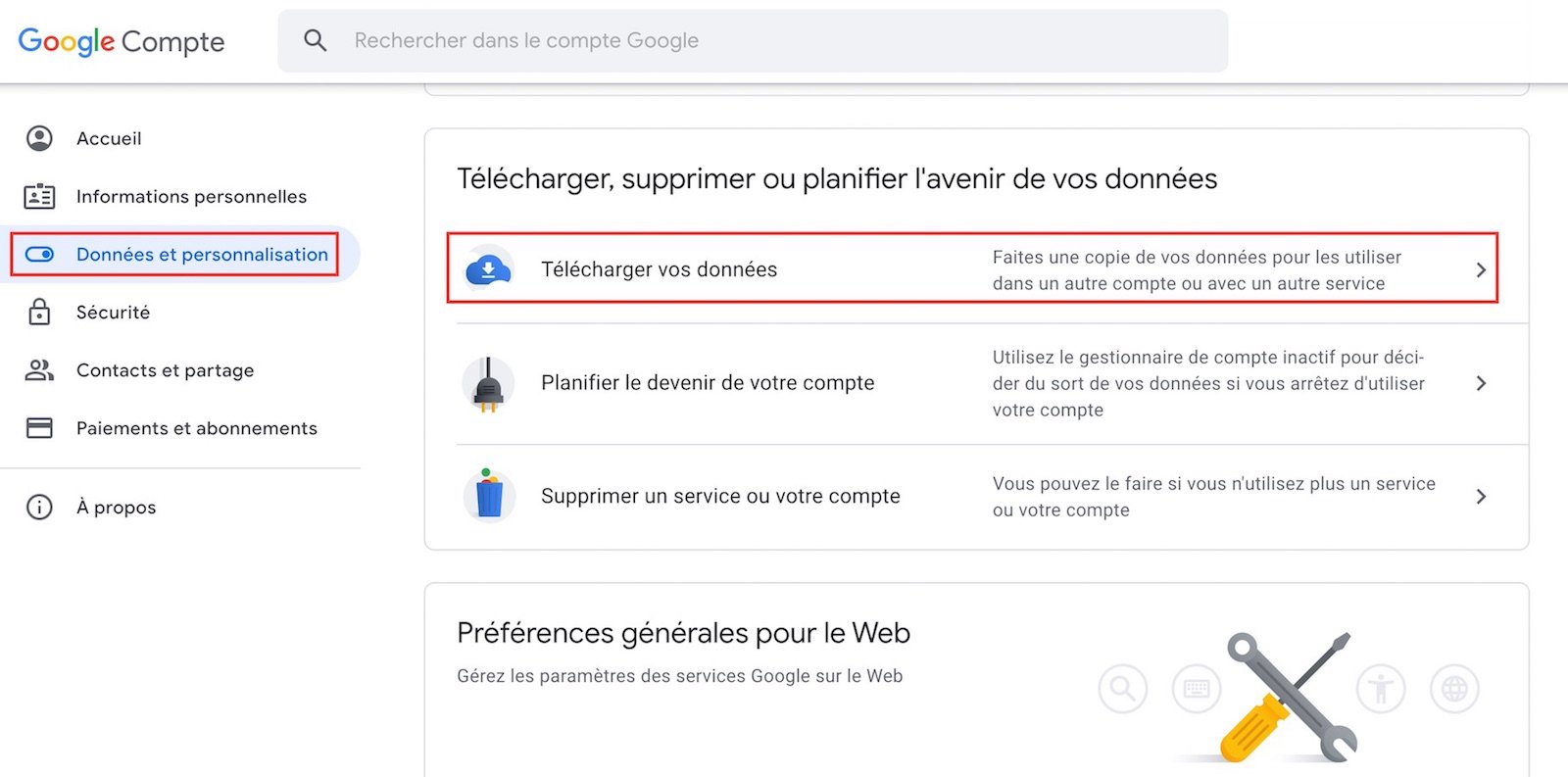The image size is (1568, 777).
Task: Click the Informations personnelles ID card icon
Action: pos(38,196)
